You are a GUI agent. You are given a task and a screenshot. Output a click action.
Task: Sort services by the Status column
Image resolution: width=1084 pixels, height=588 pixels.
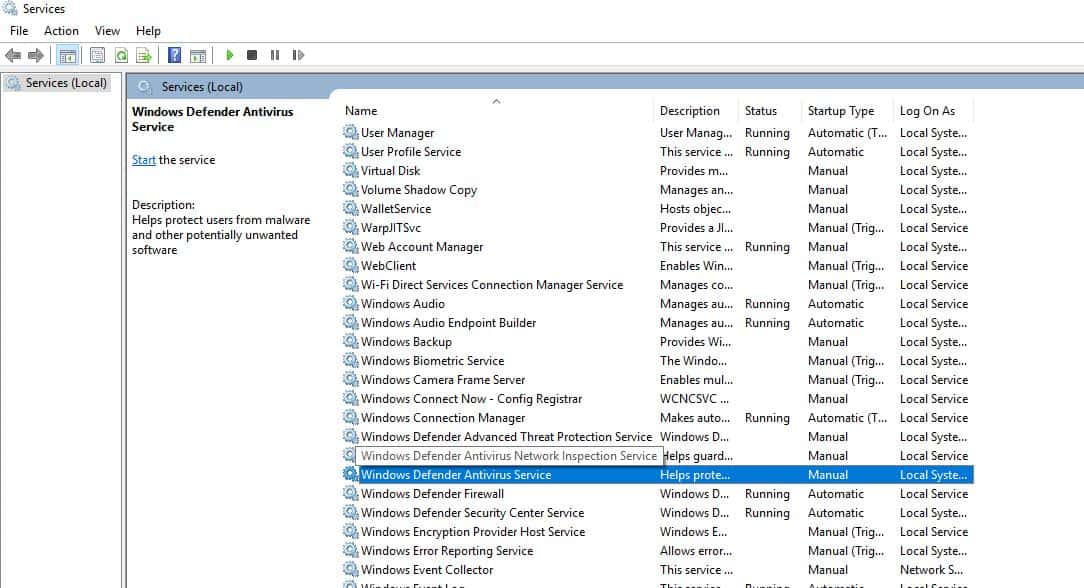click(x=760, y=110)
